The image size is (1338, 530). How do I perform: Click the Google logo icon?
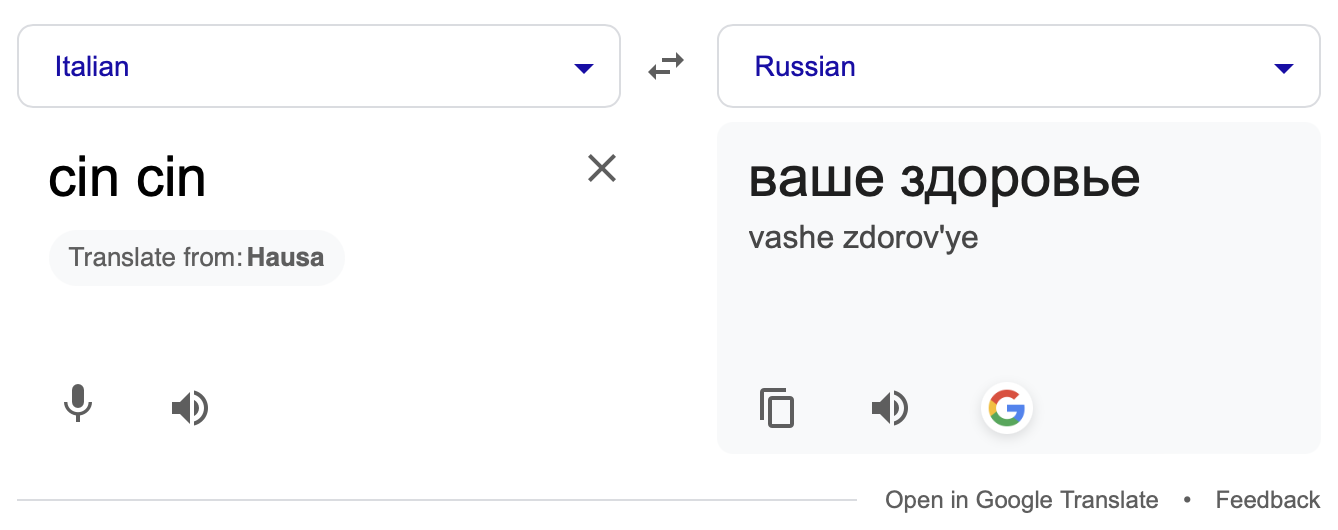click(x=1006, y=408)
